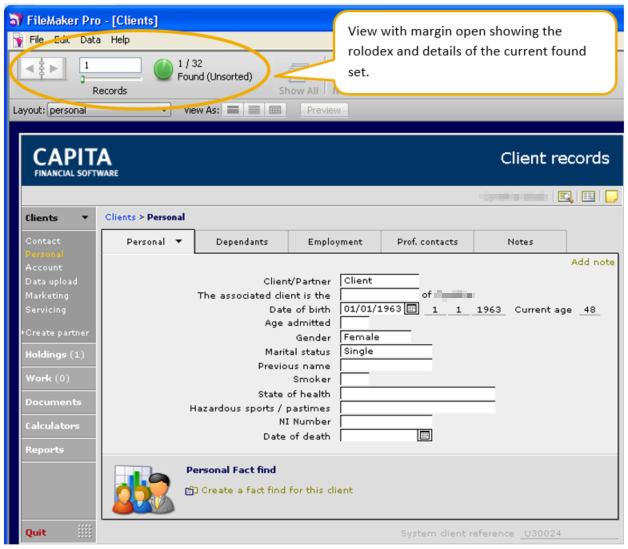
Task: Click the rolodex record book icon
Action: pos(42,68)
